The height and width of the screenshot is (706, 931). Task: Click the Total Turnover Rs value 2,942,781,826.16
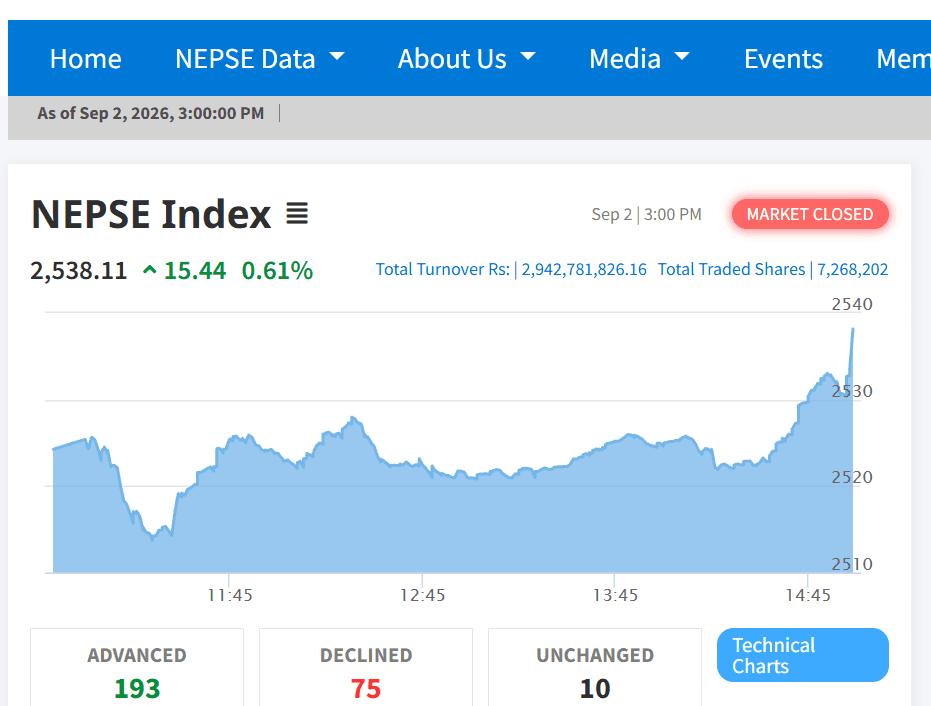click(584, 270)
